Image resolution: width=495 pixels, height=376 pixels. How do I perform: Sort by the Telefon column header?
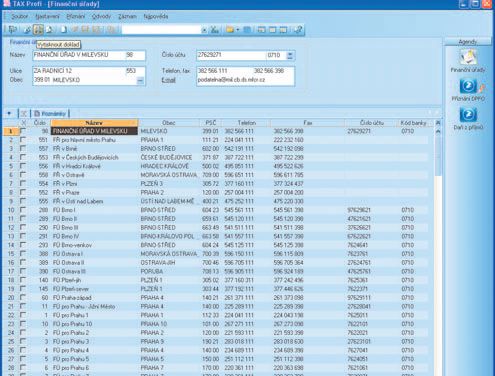coord(247,123)
